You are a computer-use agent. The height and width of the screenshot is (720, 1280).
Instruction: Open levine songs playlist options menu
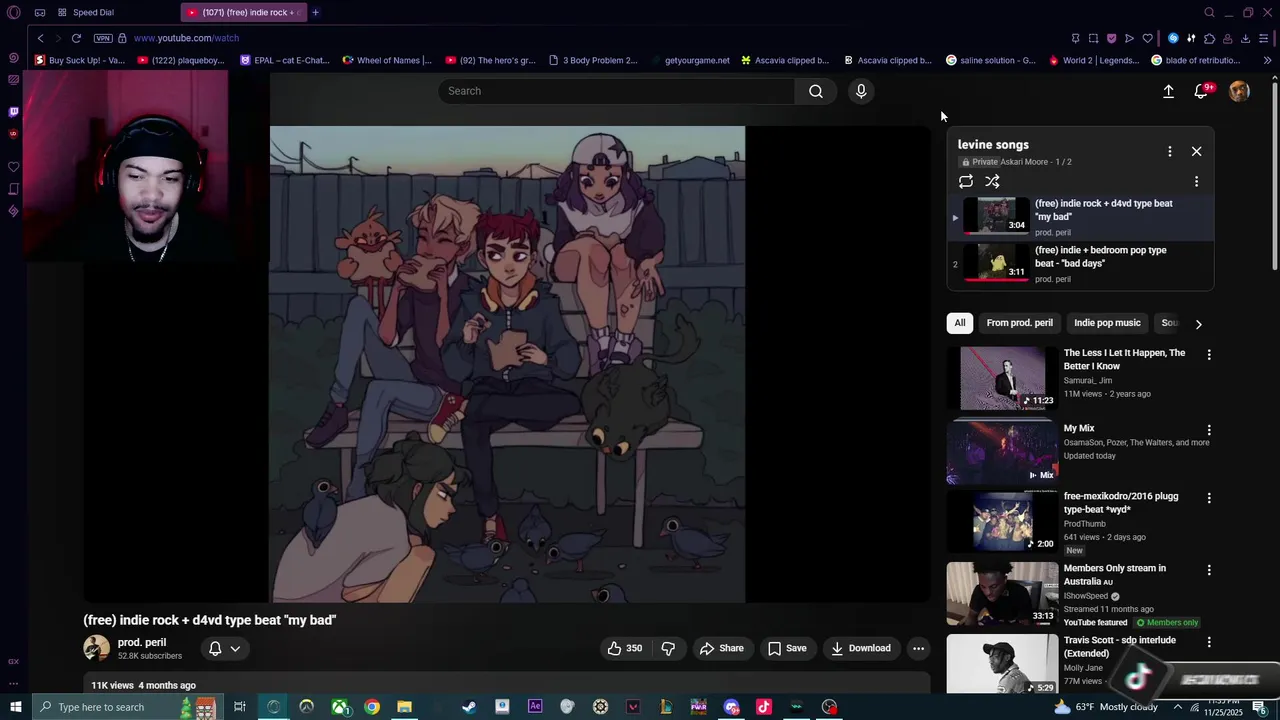click(x=1170, y=151)
